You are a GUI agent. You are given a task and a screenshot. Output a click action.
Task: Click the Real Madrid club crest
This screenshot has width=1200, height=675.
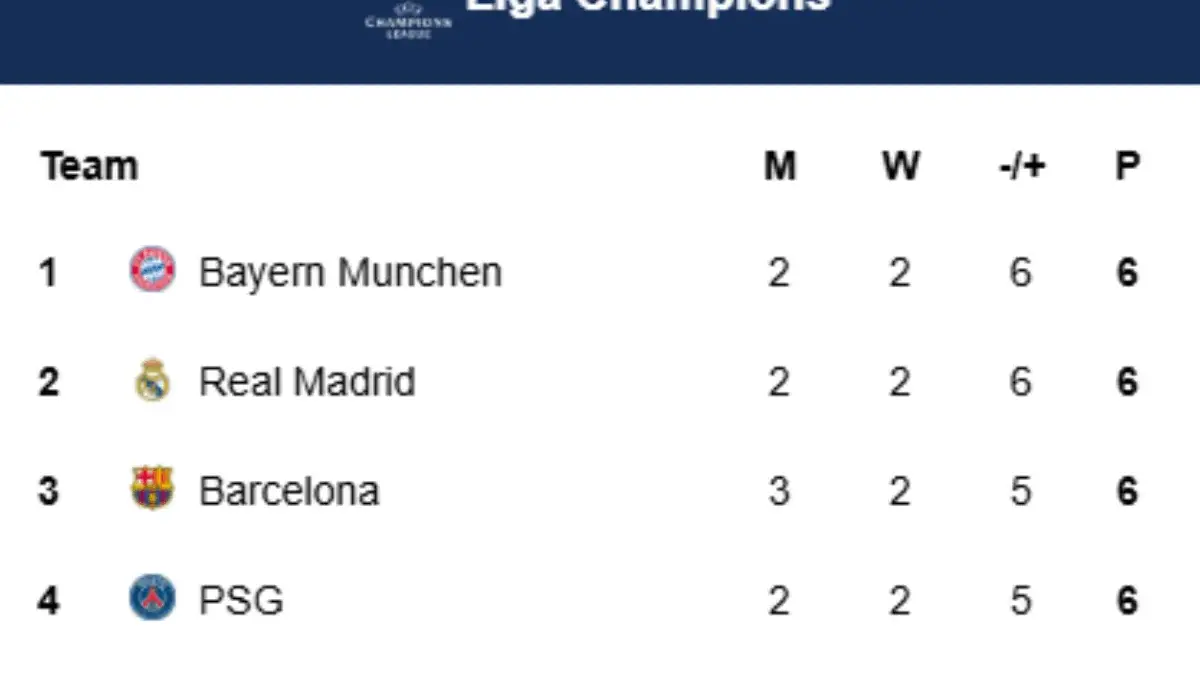[x=153, y=381]
